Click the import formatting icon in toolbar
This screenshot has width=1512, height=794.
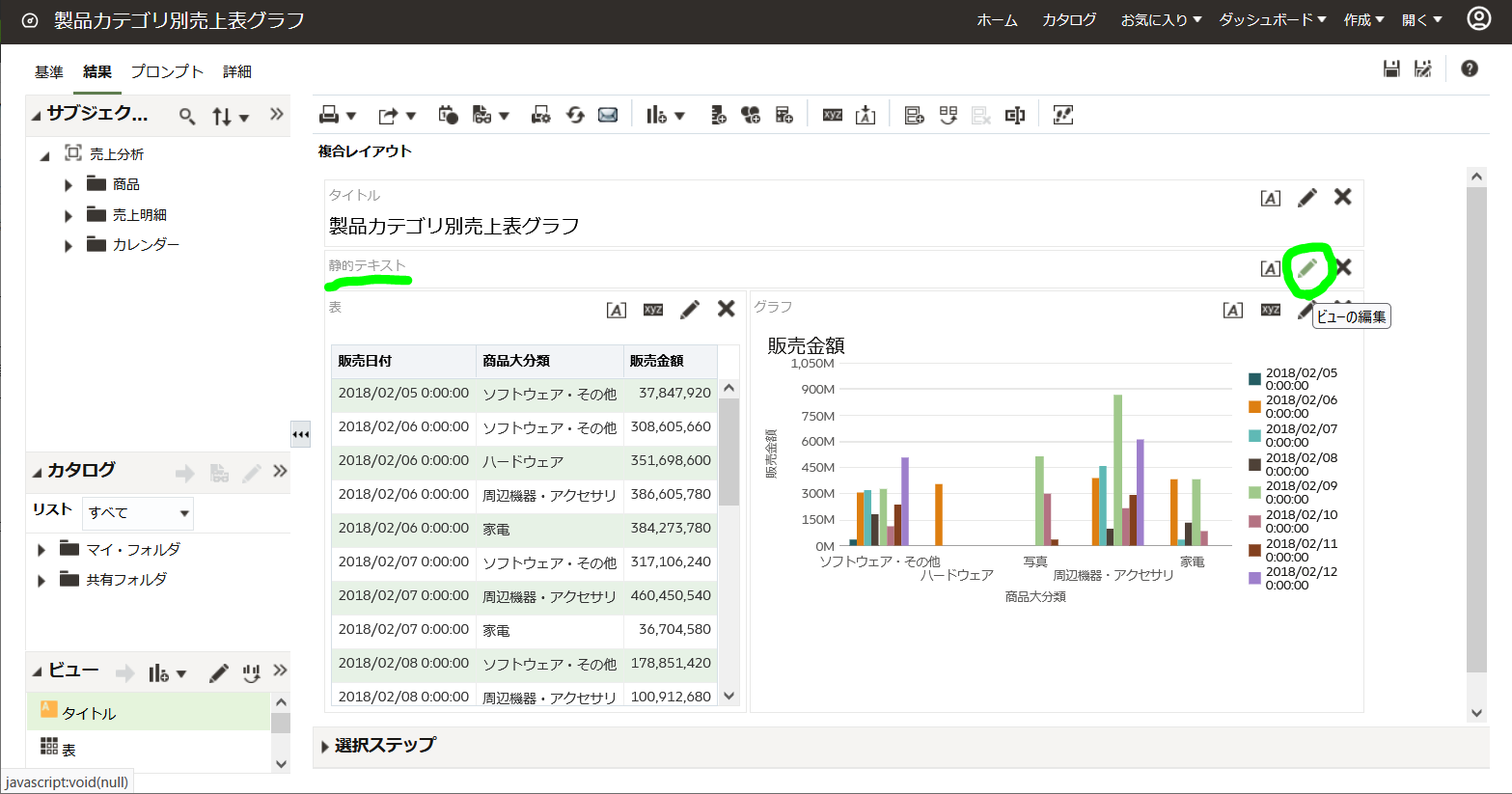(x=866, y=115)
